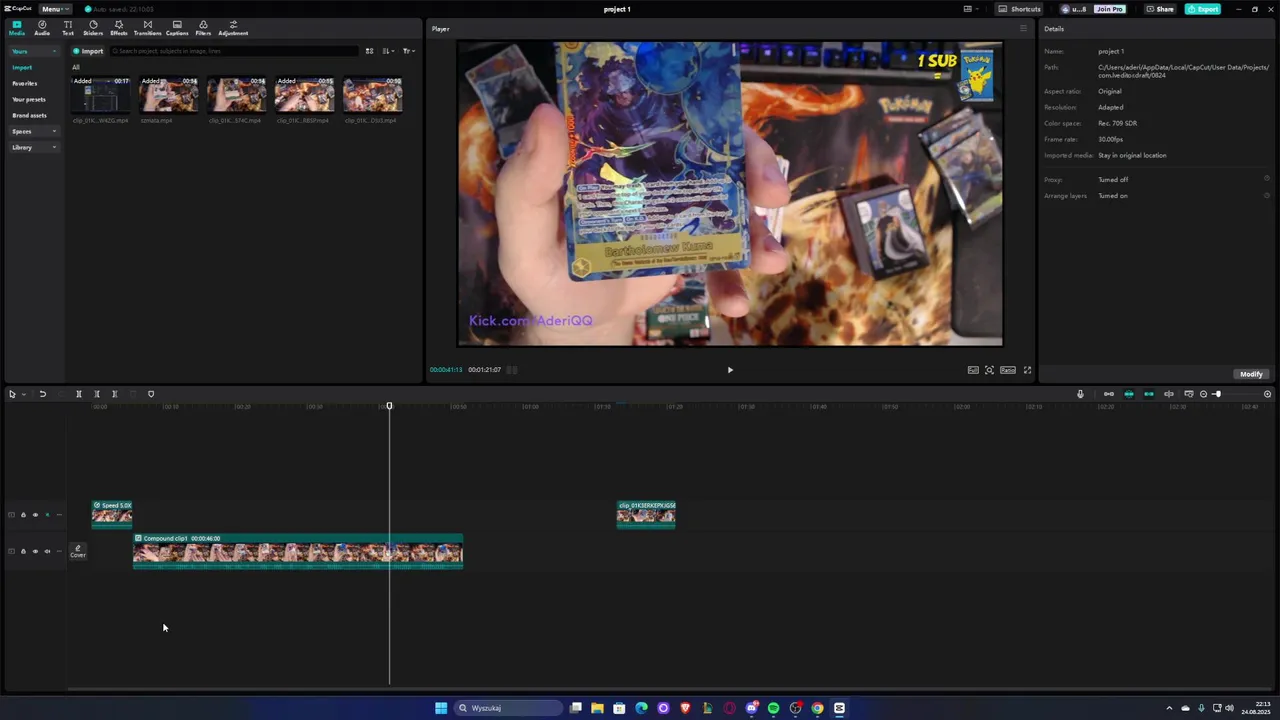Click the search project input field

(x=234, y=51)
